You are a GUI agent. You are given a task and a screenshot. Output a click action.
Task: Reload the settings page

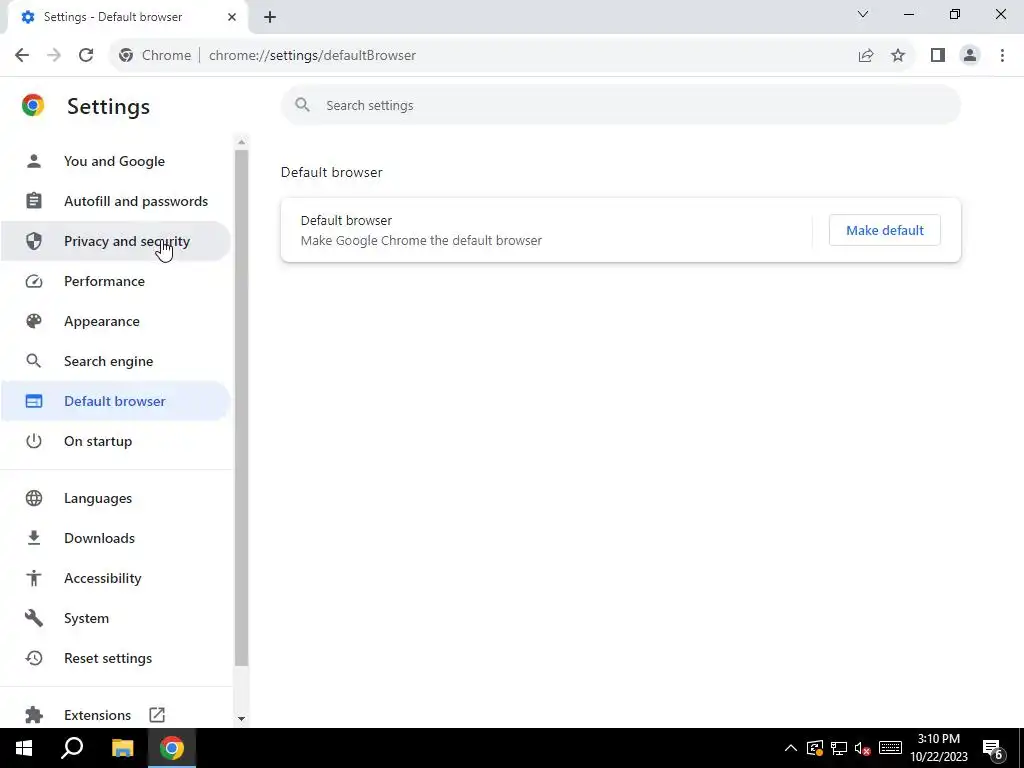click(86, 56)
